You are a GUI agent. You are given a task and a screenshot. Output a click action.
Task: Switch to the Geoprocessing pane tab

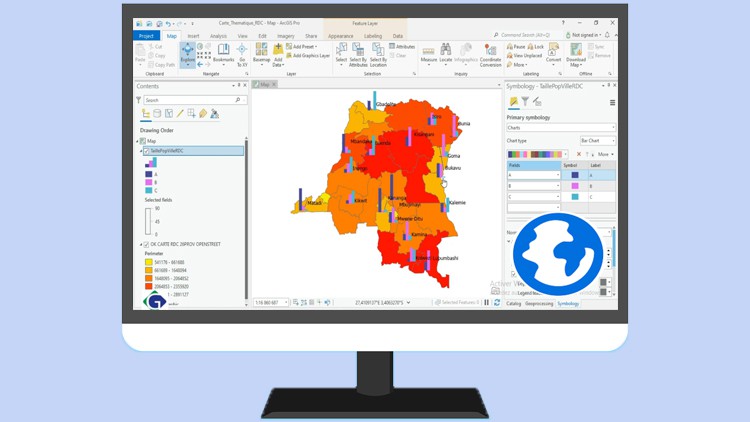539,303
